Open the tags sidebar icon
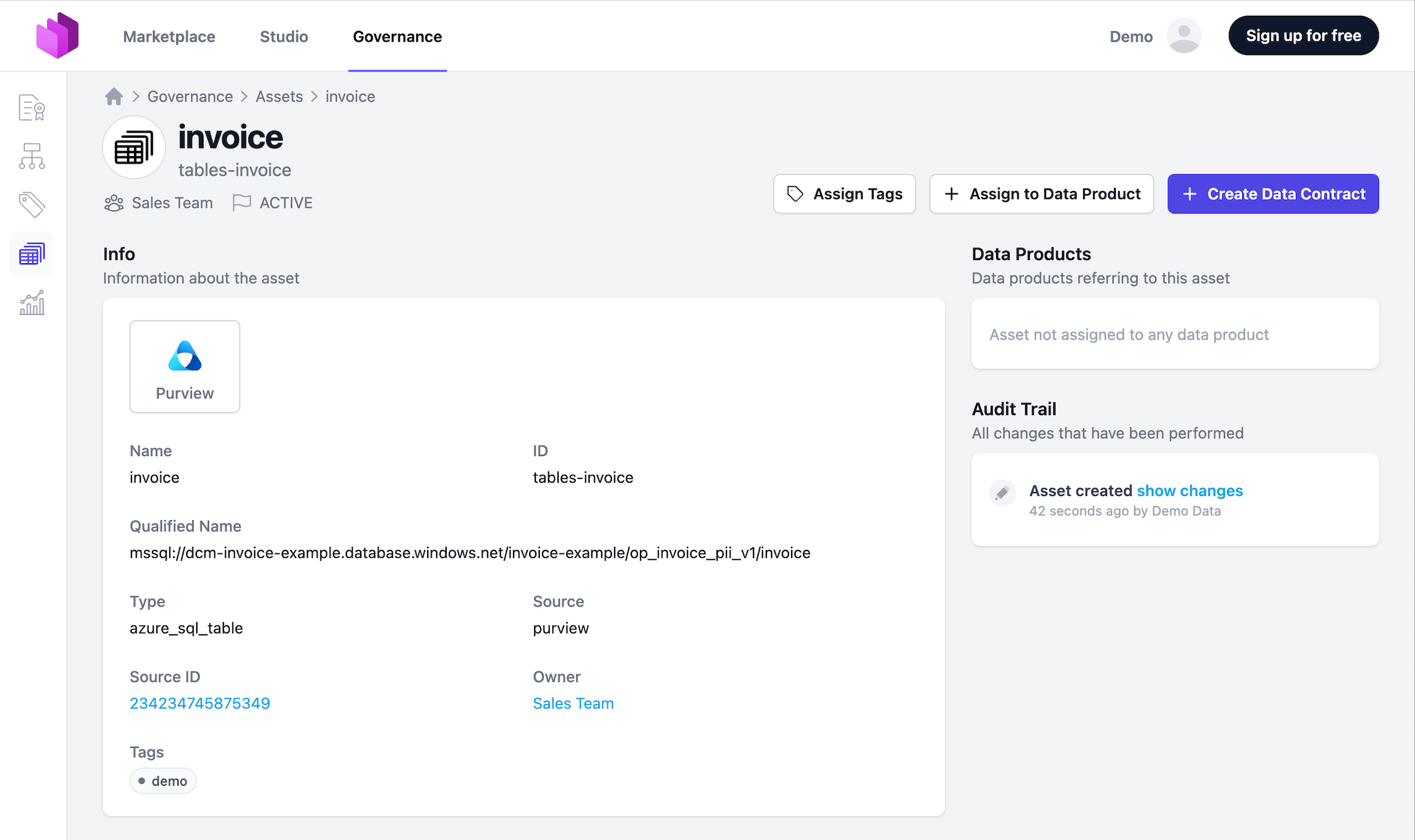Screen dimensions: 1415x840 tap(32, 205)
